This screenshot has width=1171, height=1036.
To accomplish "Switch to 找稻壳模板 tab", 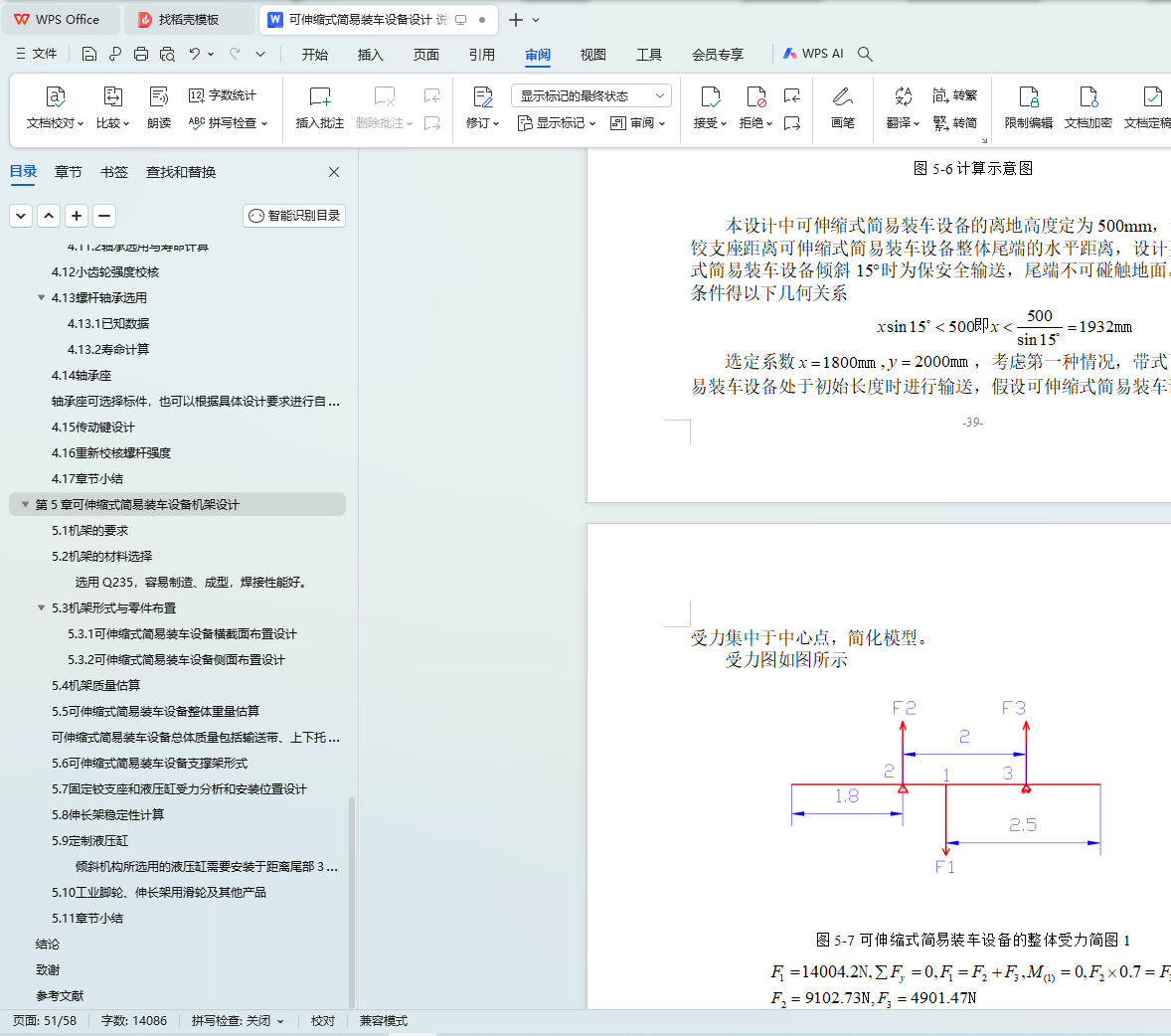I will (188, 20).
